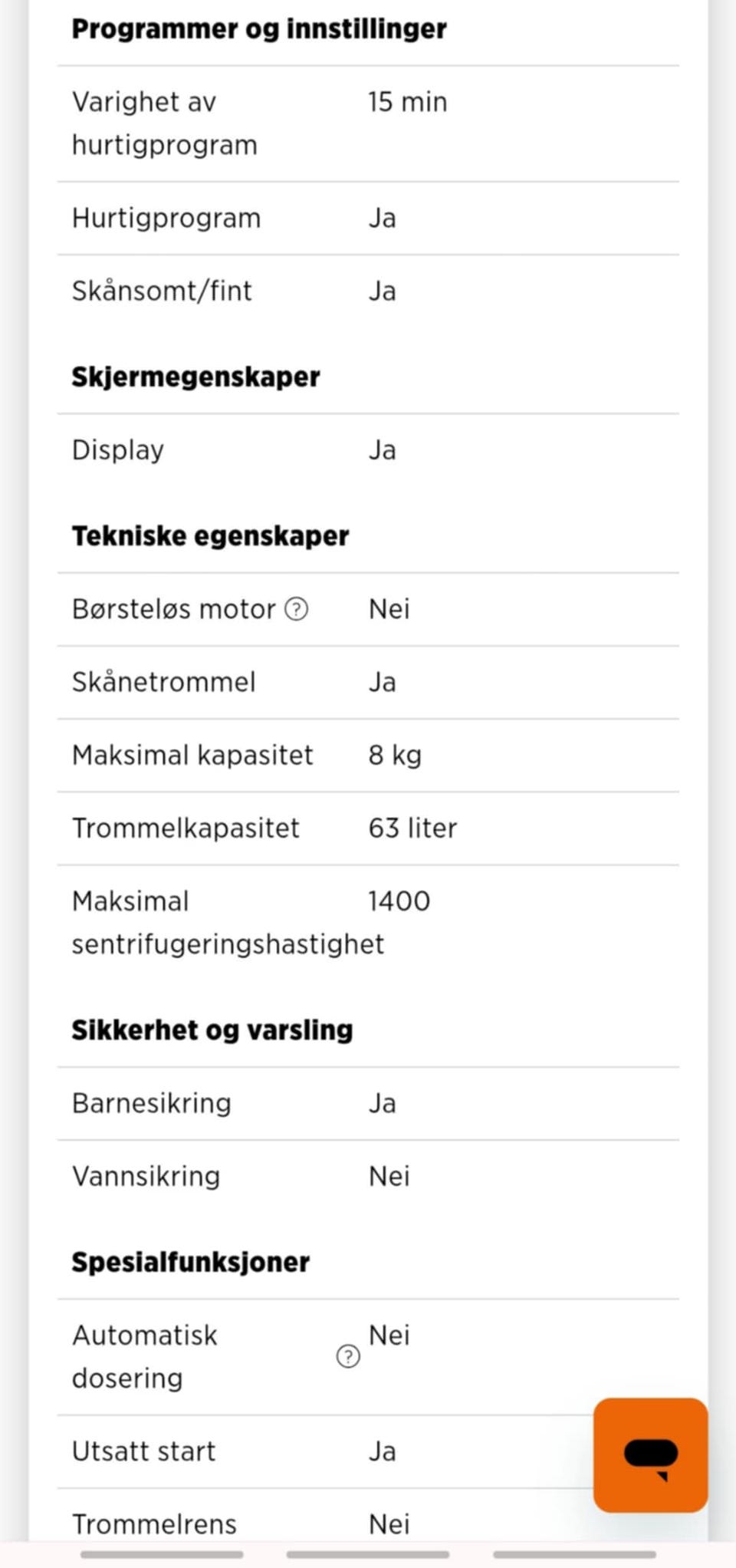Select the Skånetrommel row label
The height and width of the screenshot is (1568, 736).
click(x=163, y=682)
